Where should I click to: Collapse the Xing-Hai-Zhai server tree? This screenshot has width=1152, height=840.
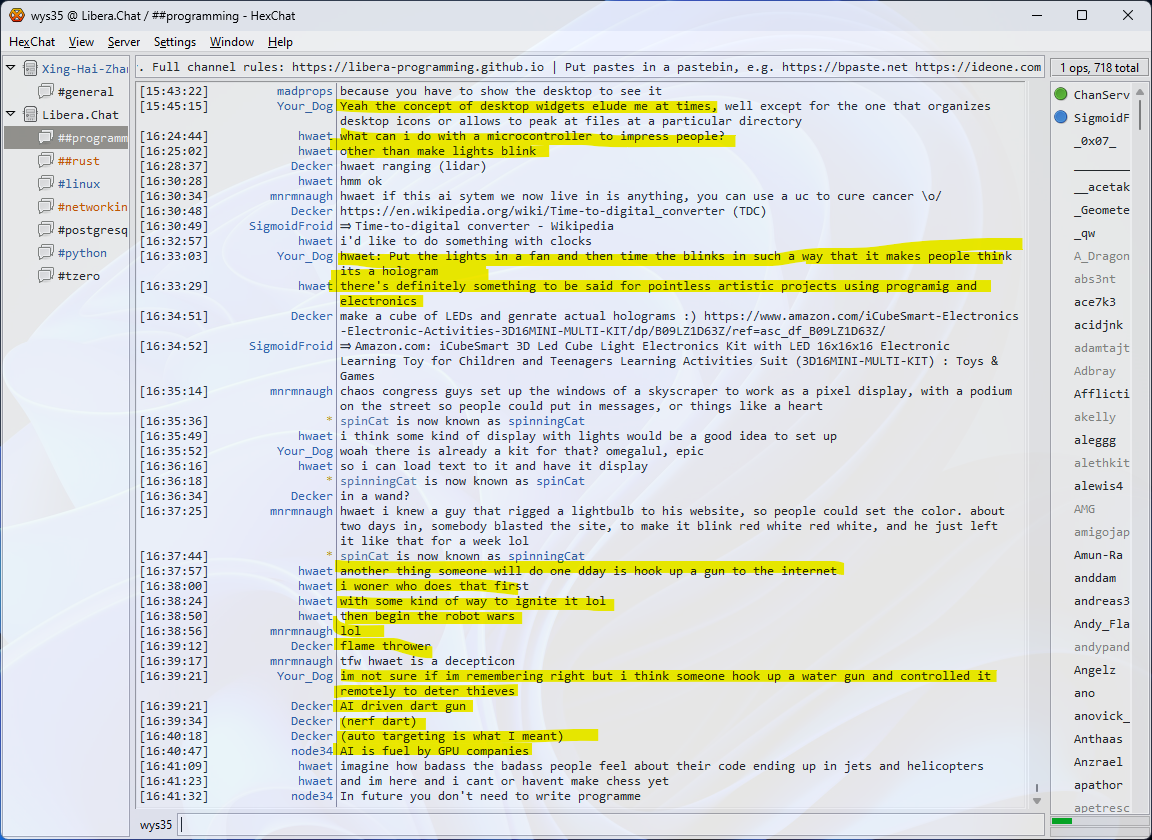point(11,69)
